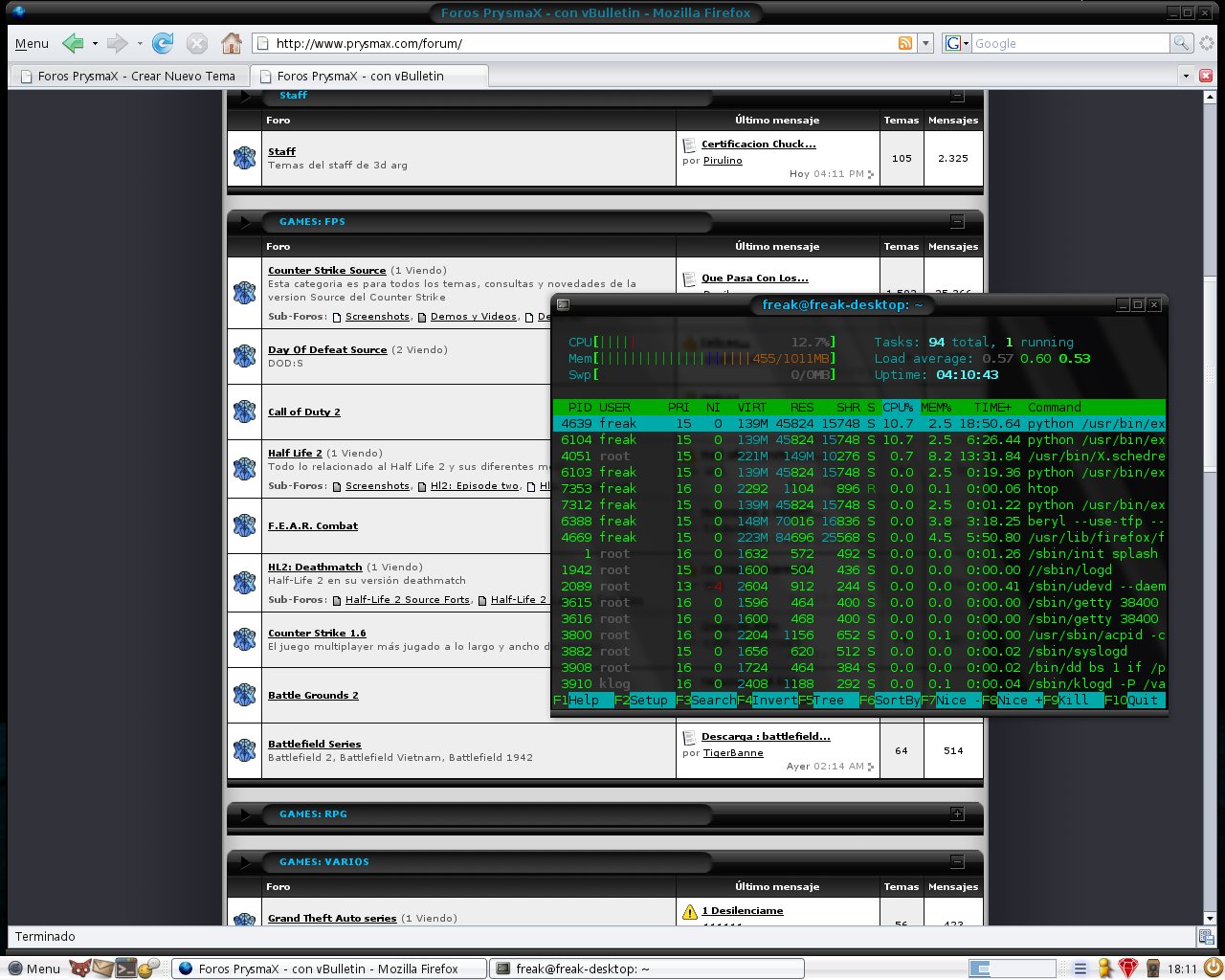Viewport: 1225px width, 980px height.
Task: Click the Google search input field
Action: point(1070,43)
